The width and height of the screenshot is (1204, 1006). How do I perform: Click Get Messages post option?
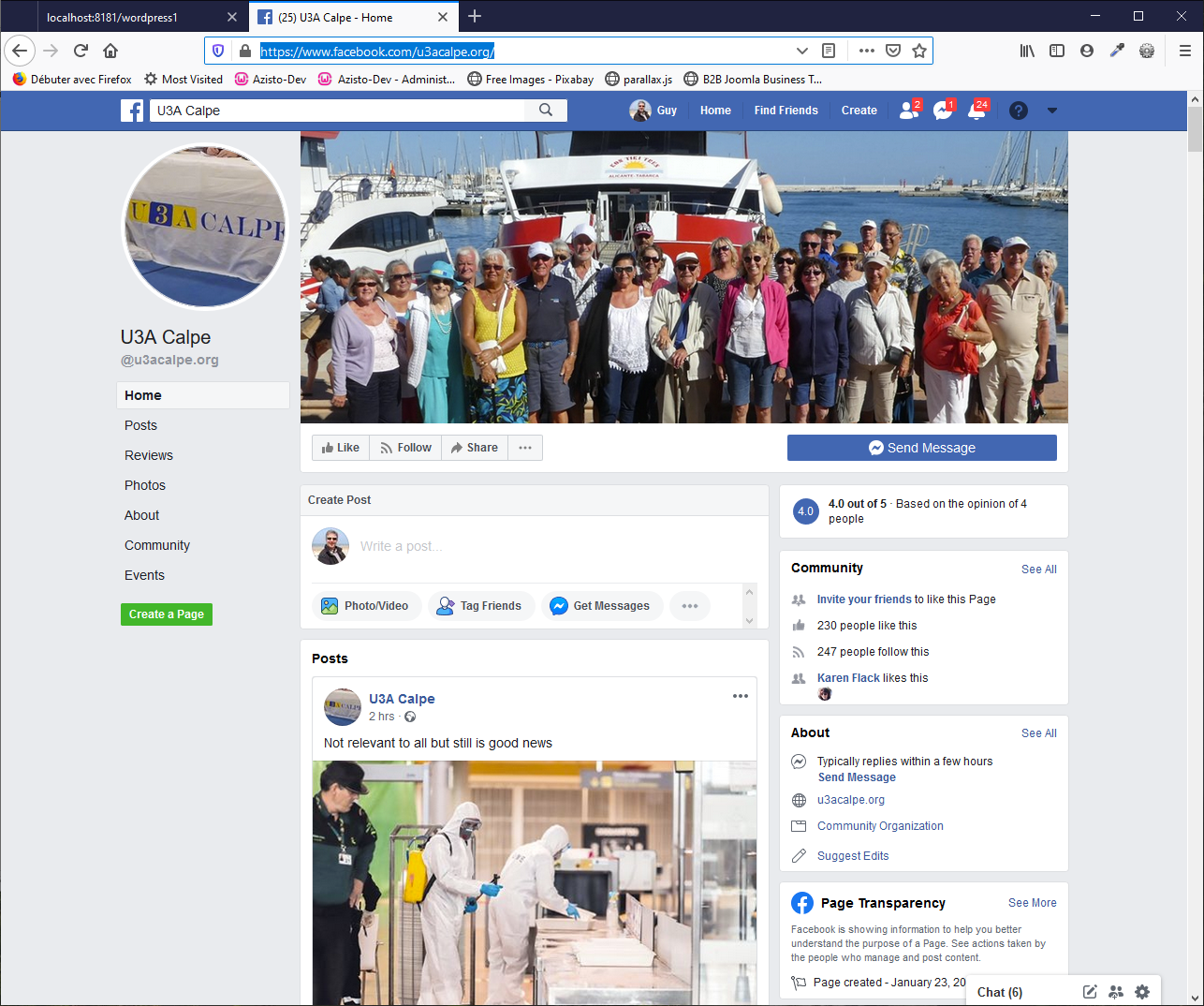point(602,606)
